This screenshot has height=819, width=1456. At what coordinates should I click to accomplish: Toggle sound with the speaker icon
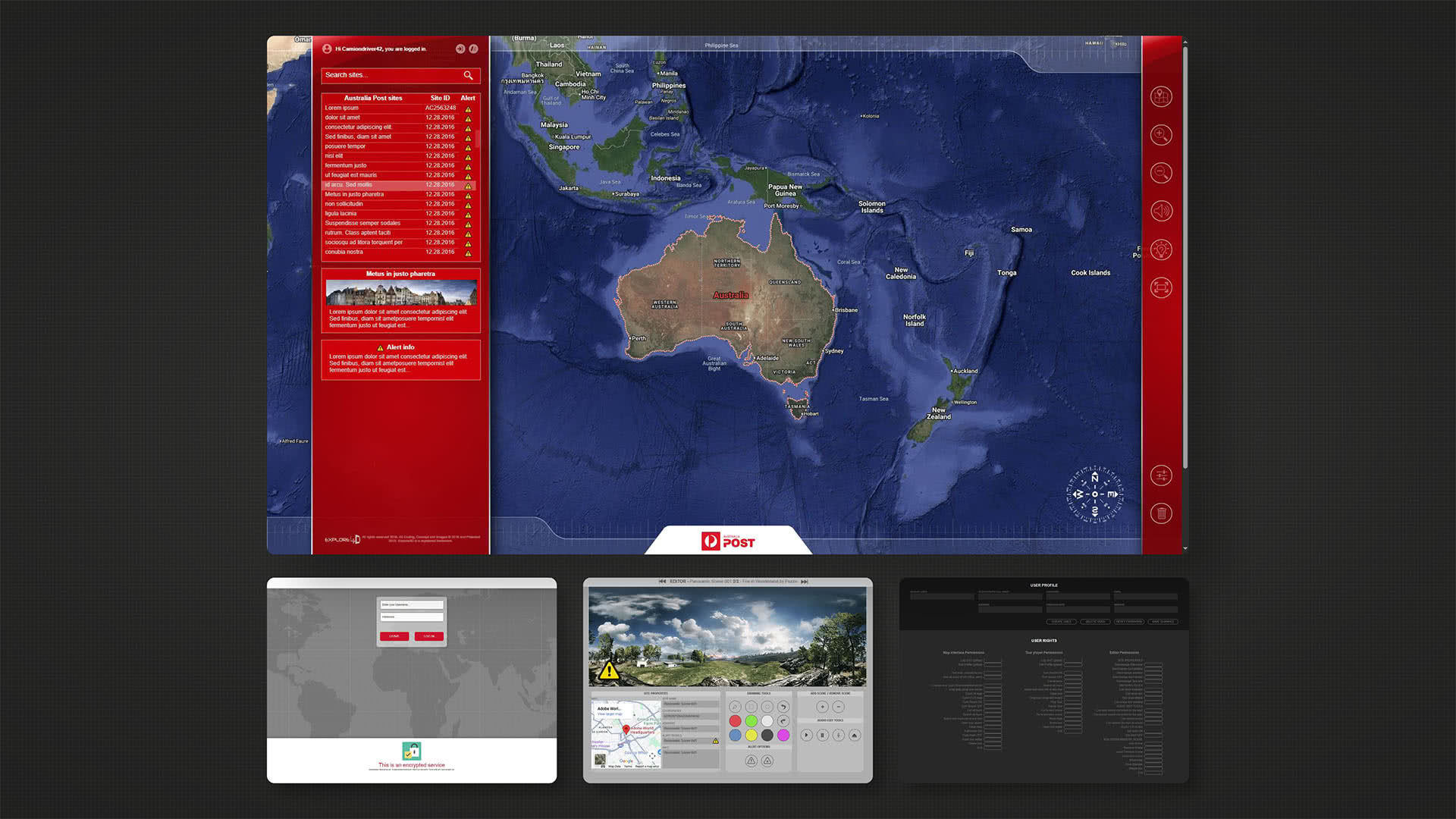(x=1161, y=211)
